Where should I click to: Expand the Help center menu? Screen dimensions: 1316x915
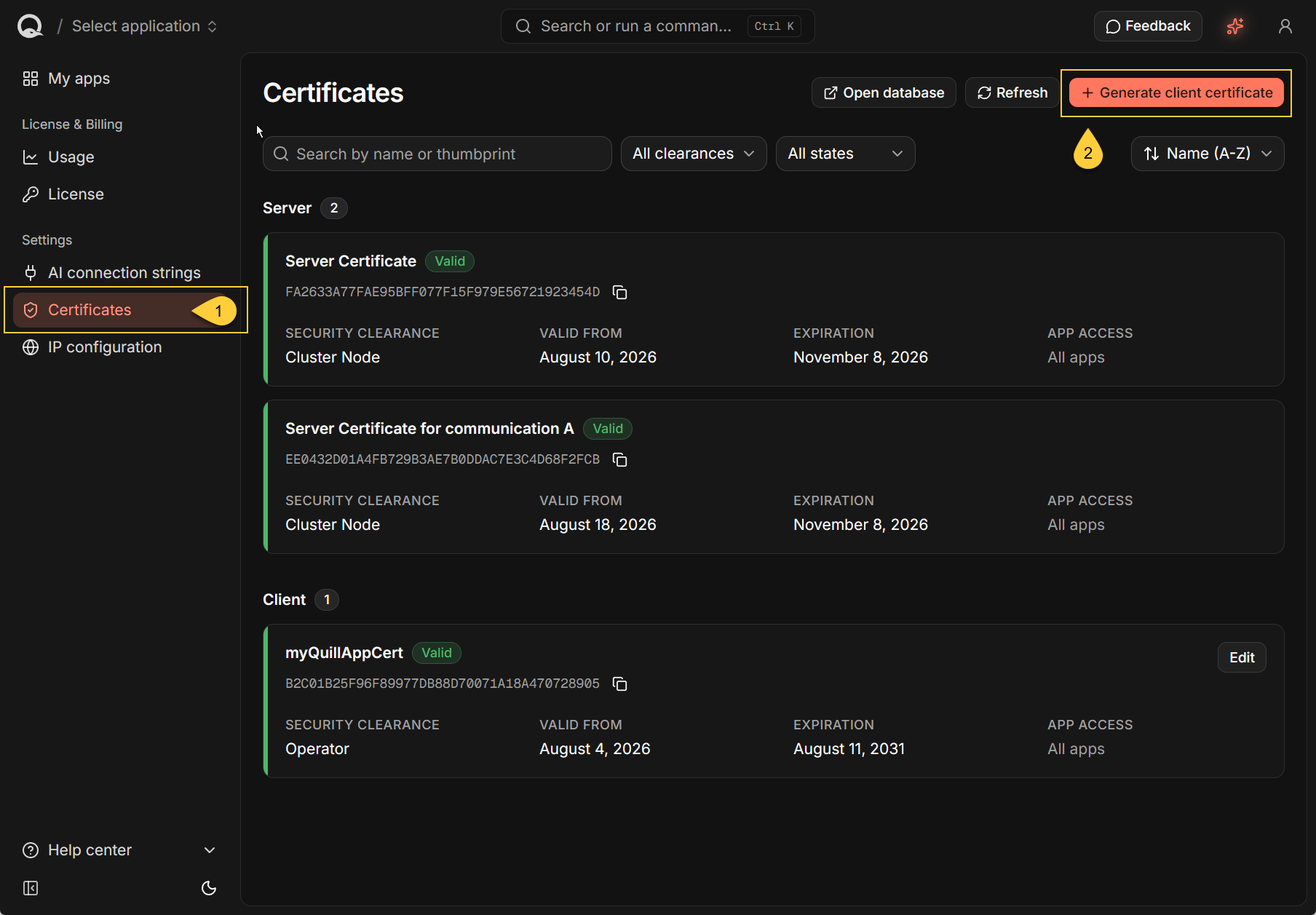(x=119, y=850)
